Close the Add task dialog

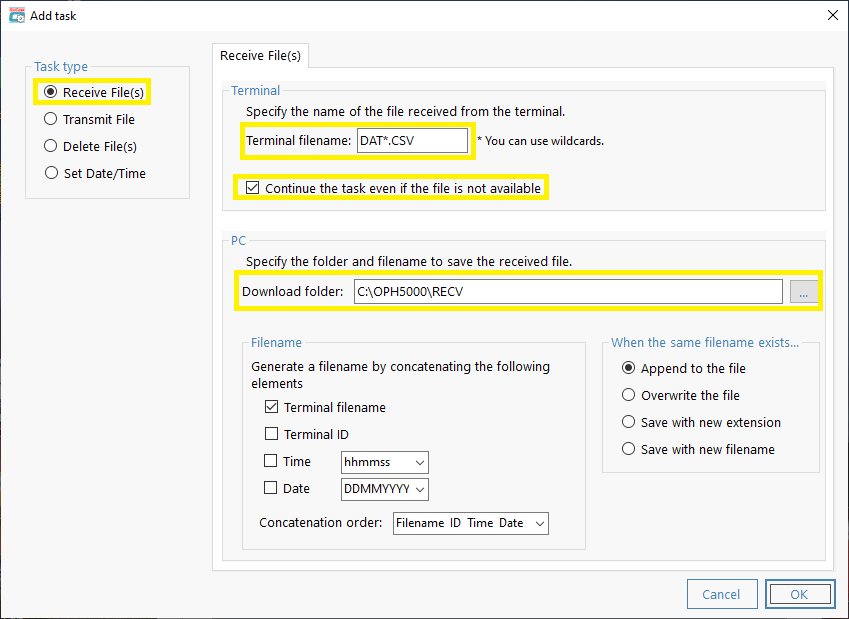click(833, 15)
